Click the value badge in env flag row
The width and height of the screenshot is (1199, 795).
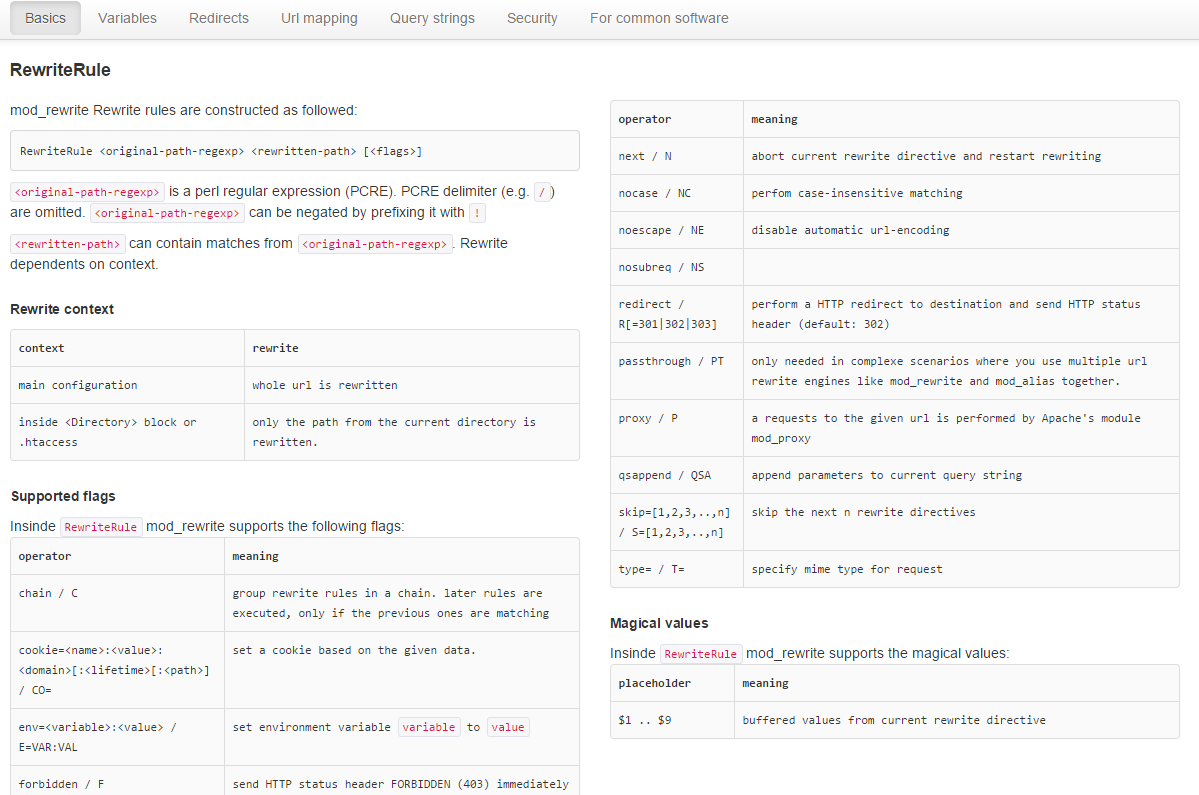[x=508, y=727]
